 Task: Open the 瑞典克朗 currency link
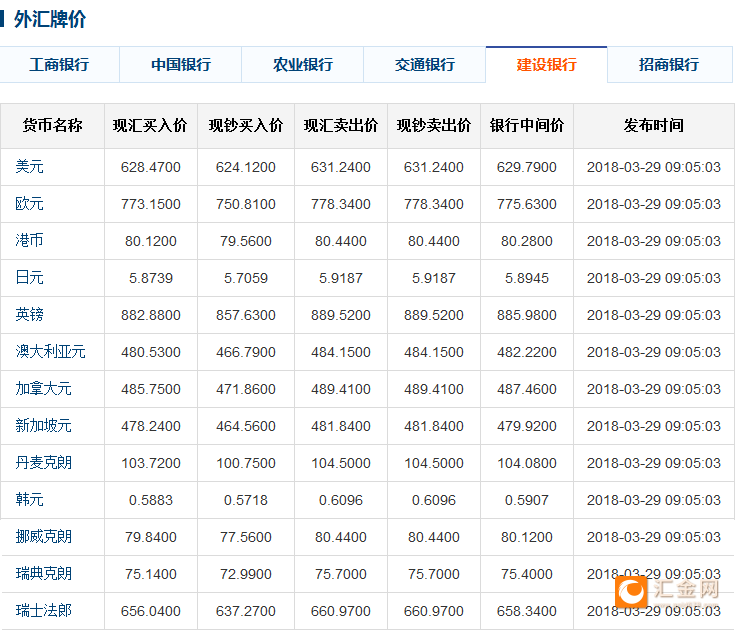click(x=44, y=574)
